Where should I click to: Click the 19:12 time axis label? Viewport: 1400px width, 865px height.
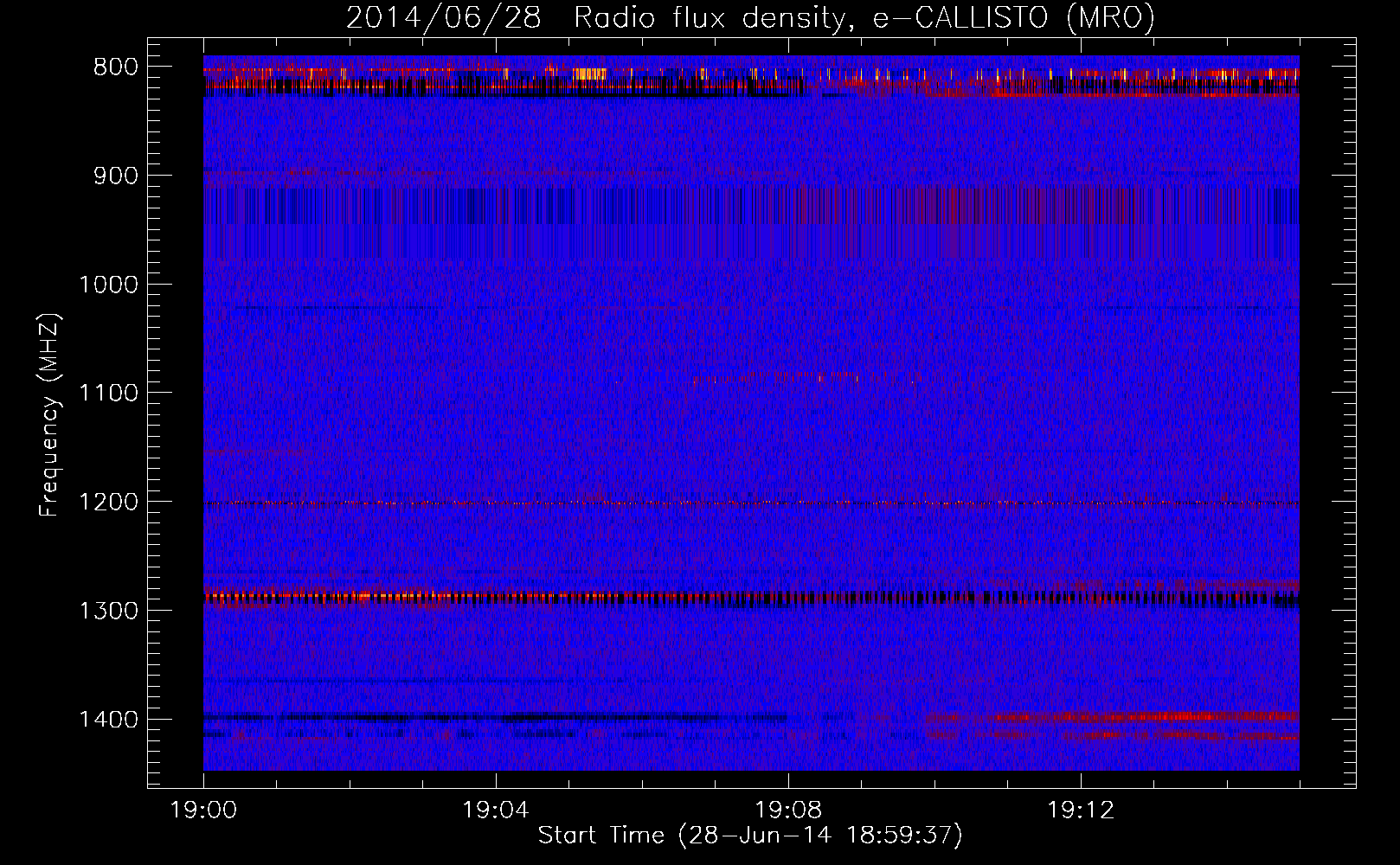(x=1081, y=811)
